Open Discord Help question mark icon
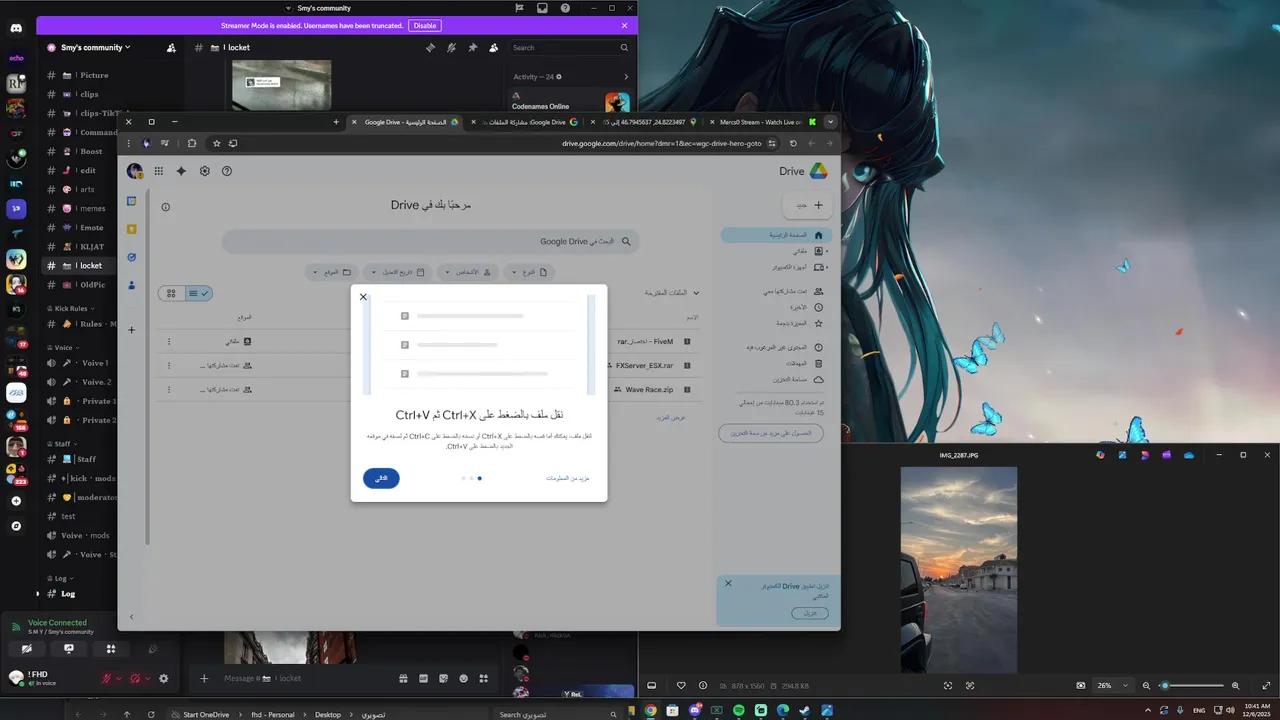The width and height of the screenshot is (1280, 720). (565, 8)
